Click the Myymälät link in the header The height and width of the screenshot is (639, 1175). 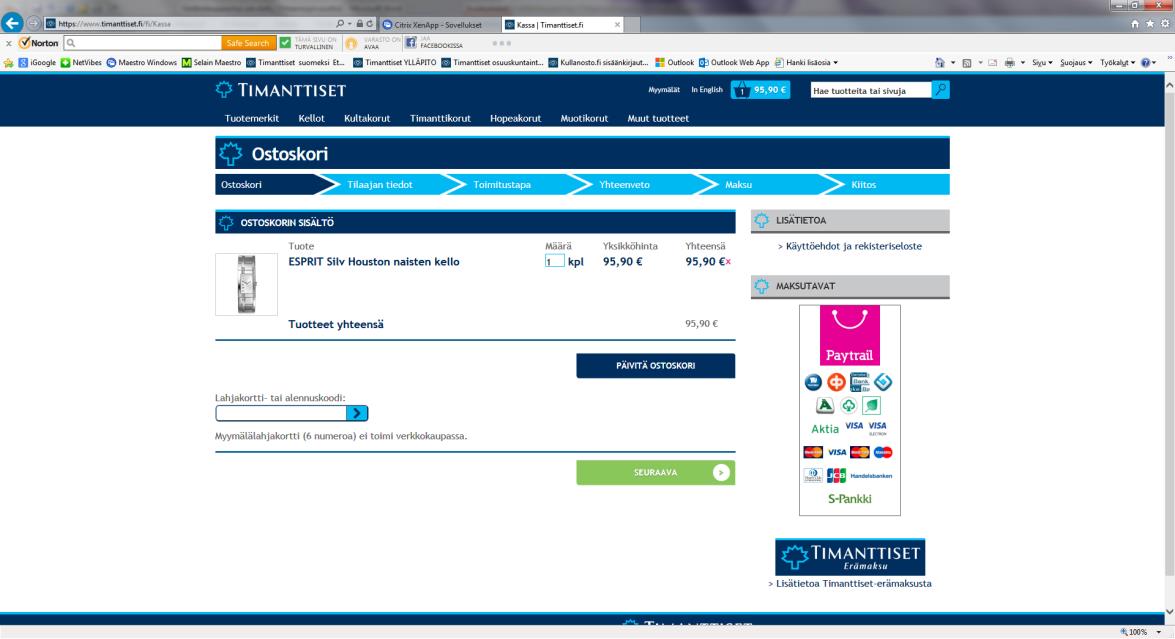click(x=664, y=90)
